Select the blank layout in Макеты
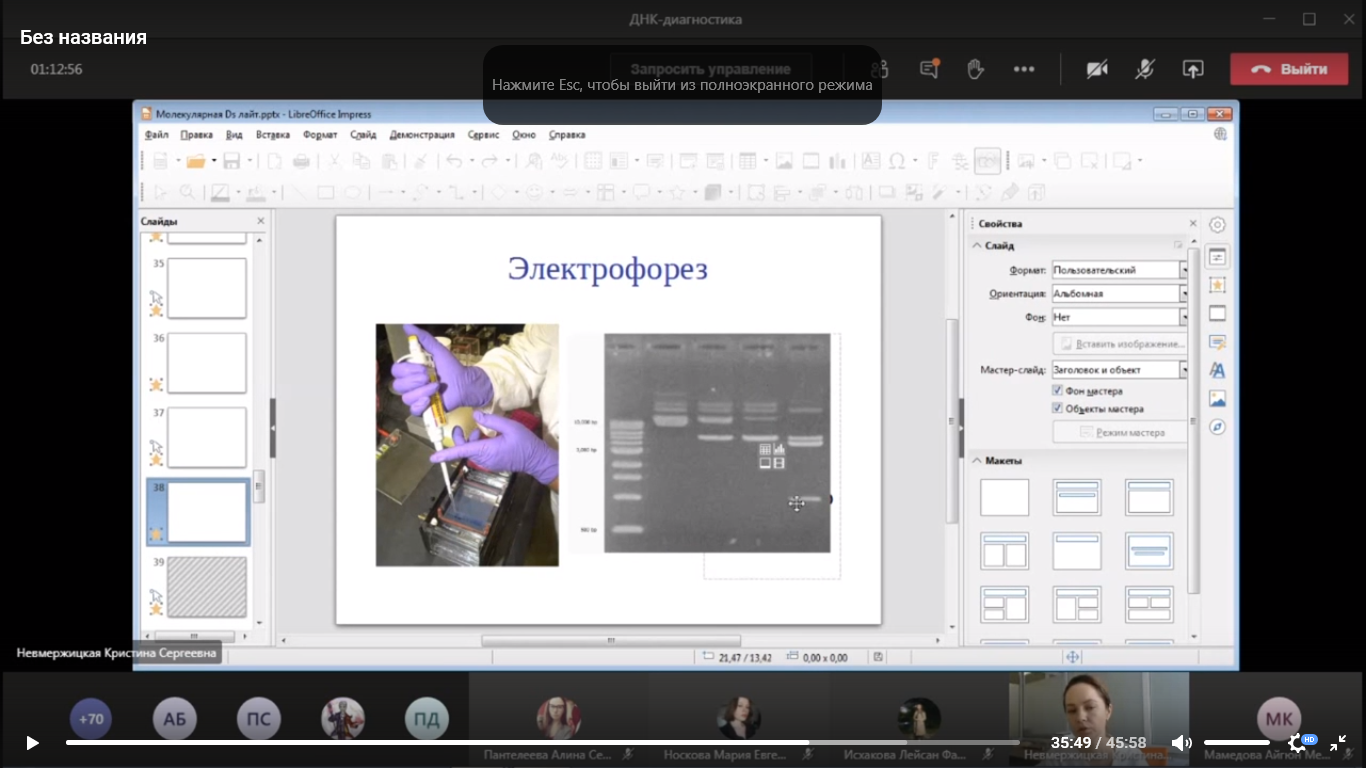1366x768 pixels. point(1004,497)
